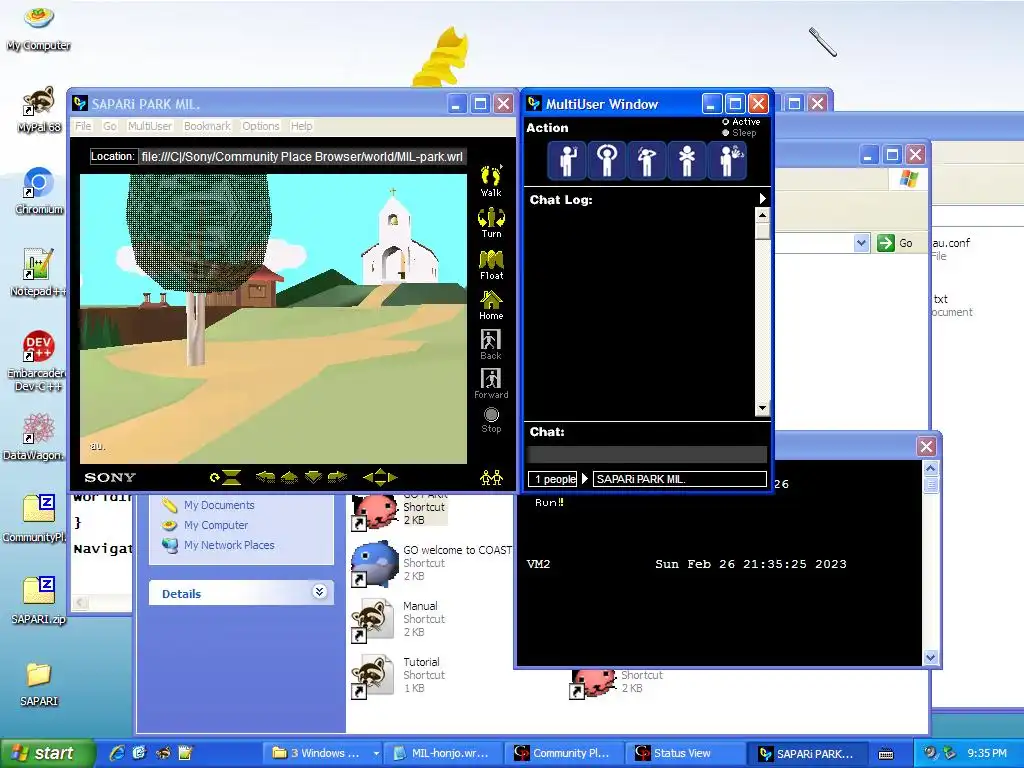Open the Help menu
This screenshot has height=768, width=1024.
pos(301,126)
